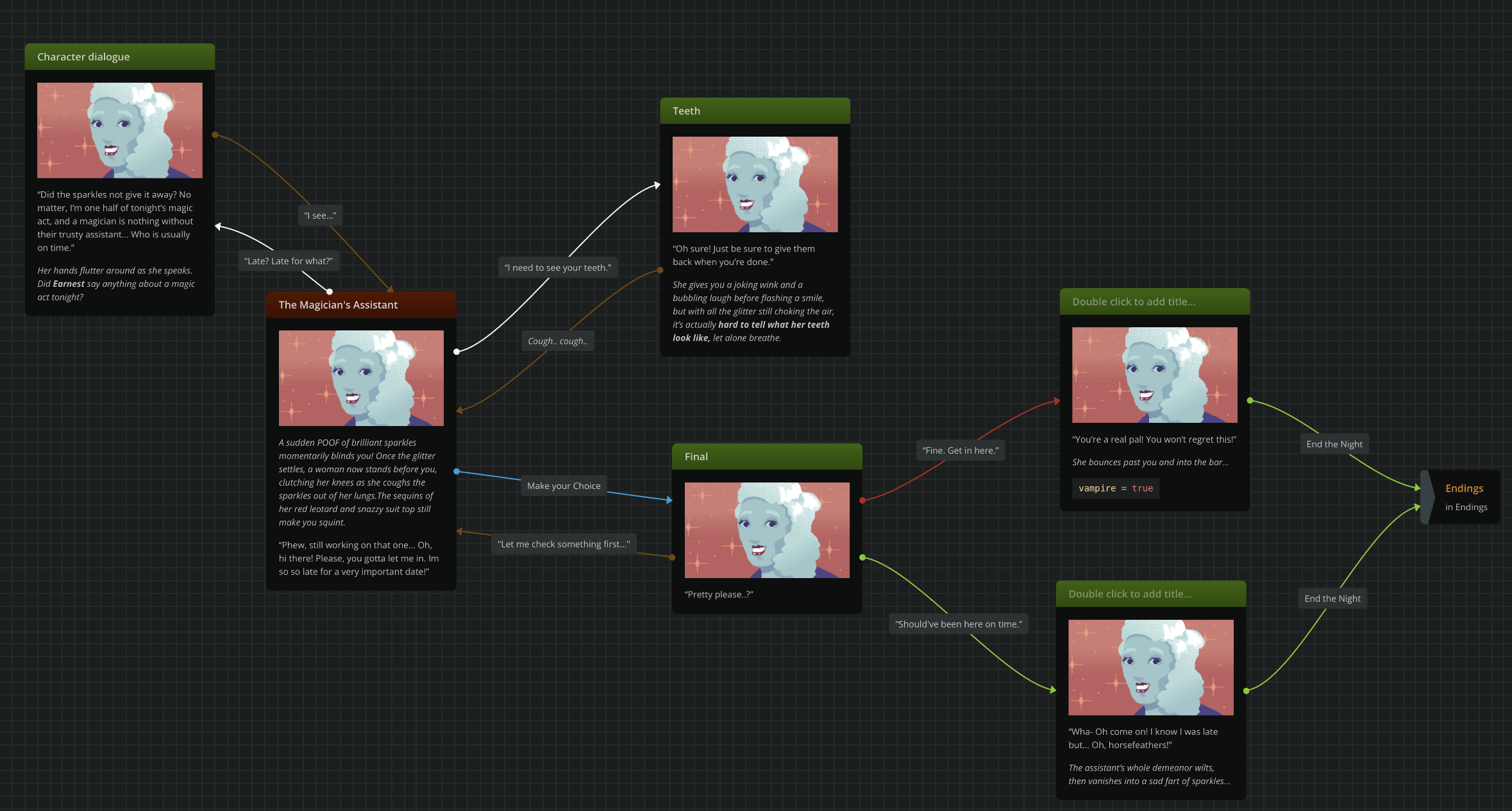Viewport: 1512px width, 811px height.
Task: Click the "Make your Choice" connection label
Action: point(564,486)
